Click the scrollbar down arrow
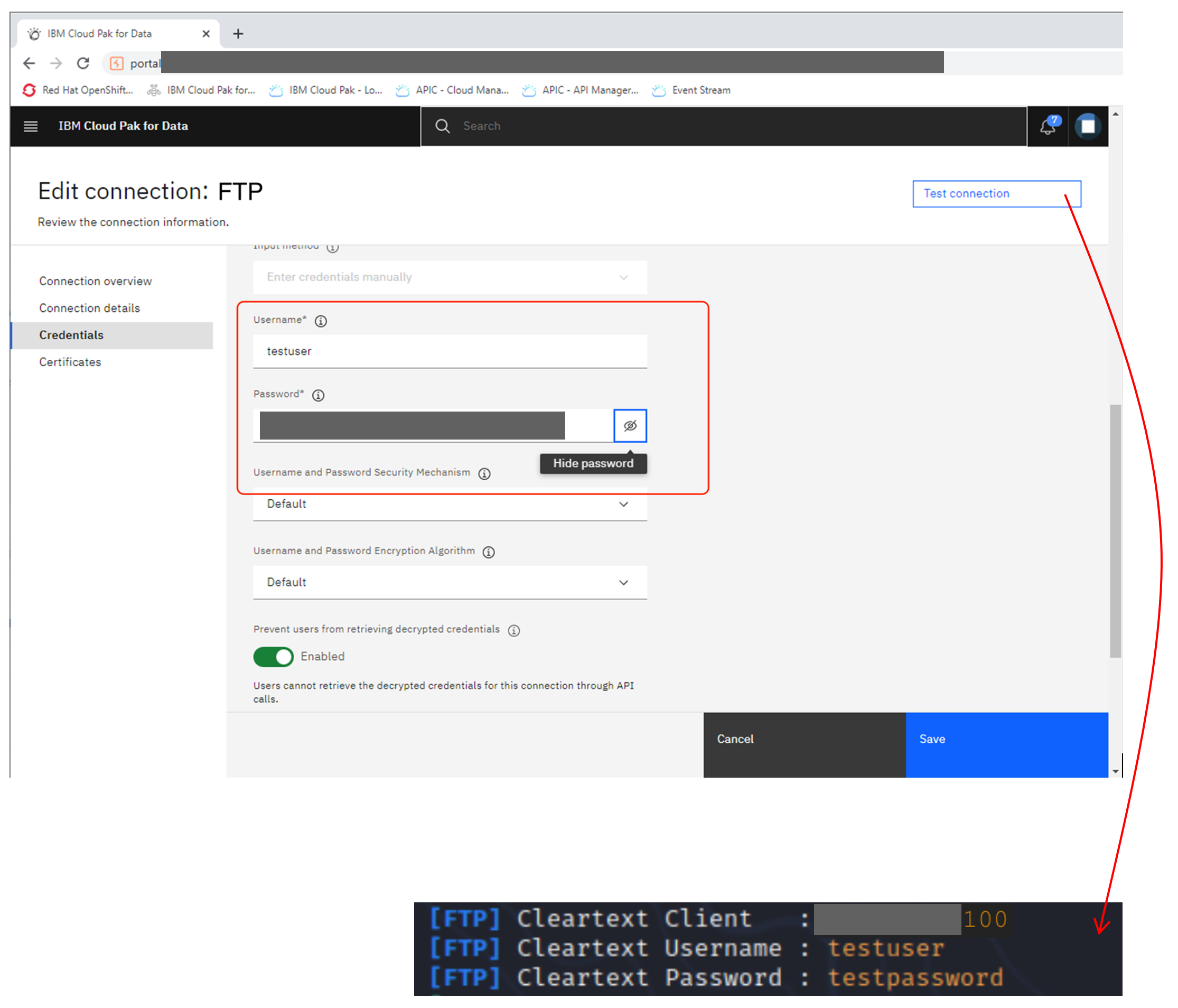1178x1008 pixels. (1116, 771)
